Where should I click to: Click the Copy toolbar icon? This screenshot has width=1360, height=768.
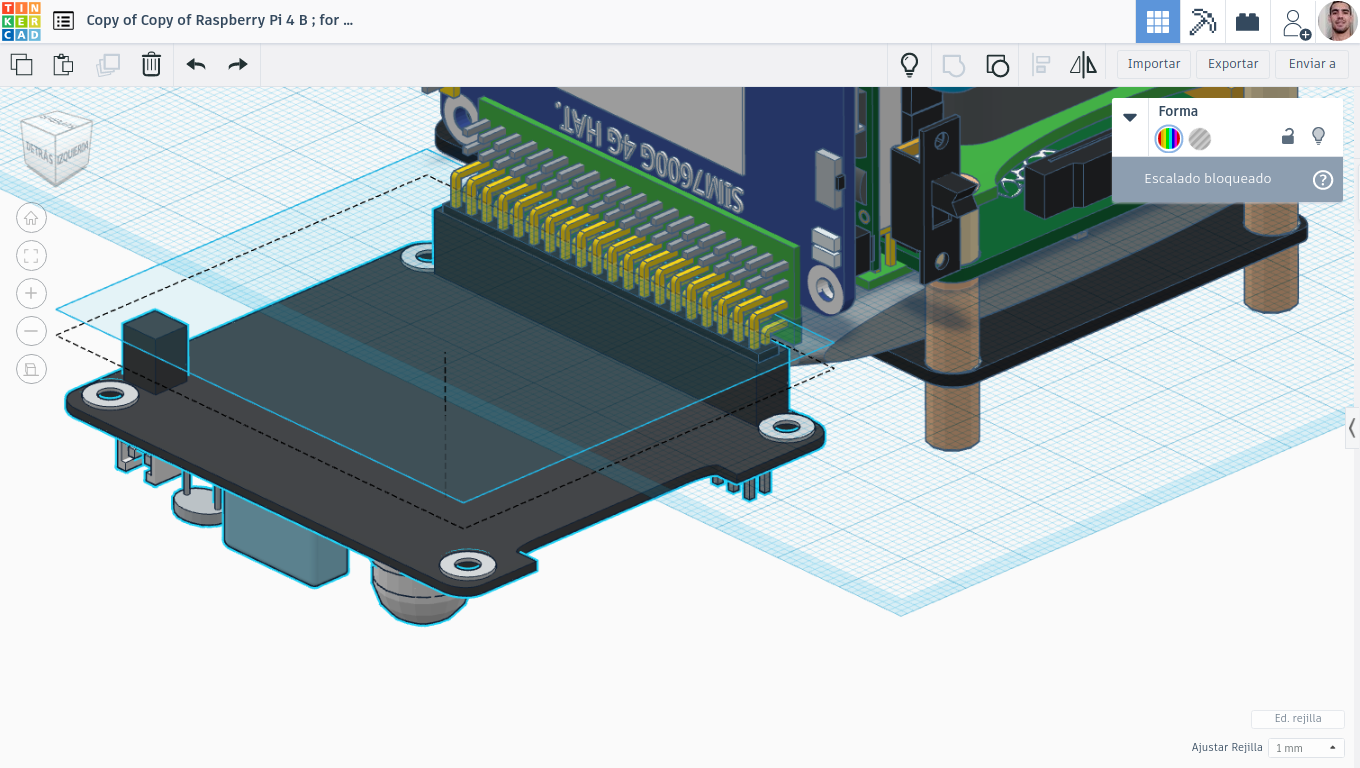21,65
